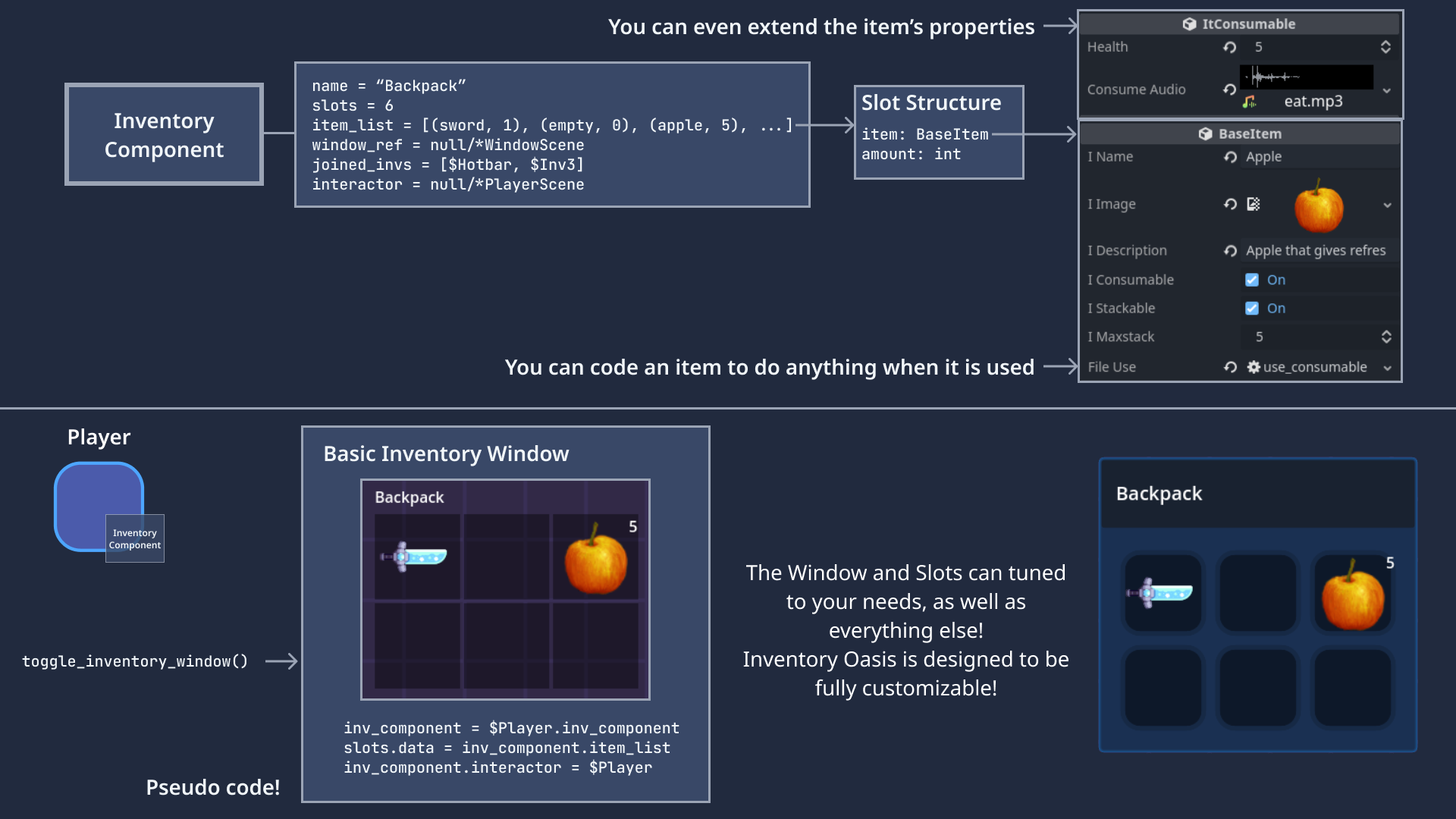Revert the I Description property
The image size is (1456, 819).
tap(1230, 251)
